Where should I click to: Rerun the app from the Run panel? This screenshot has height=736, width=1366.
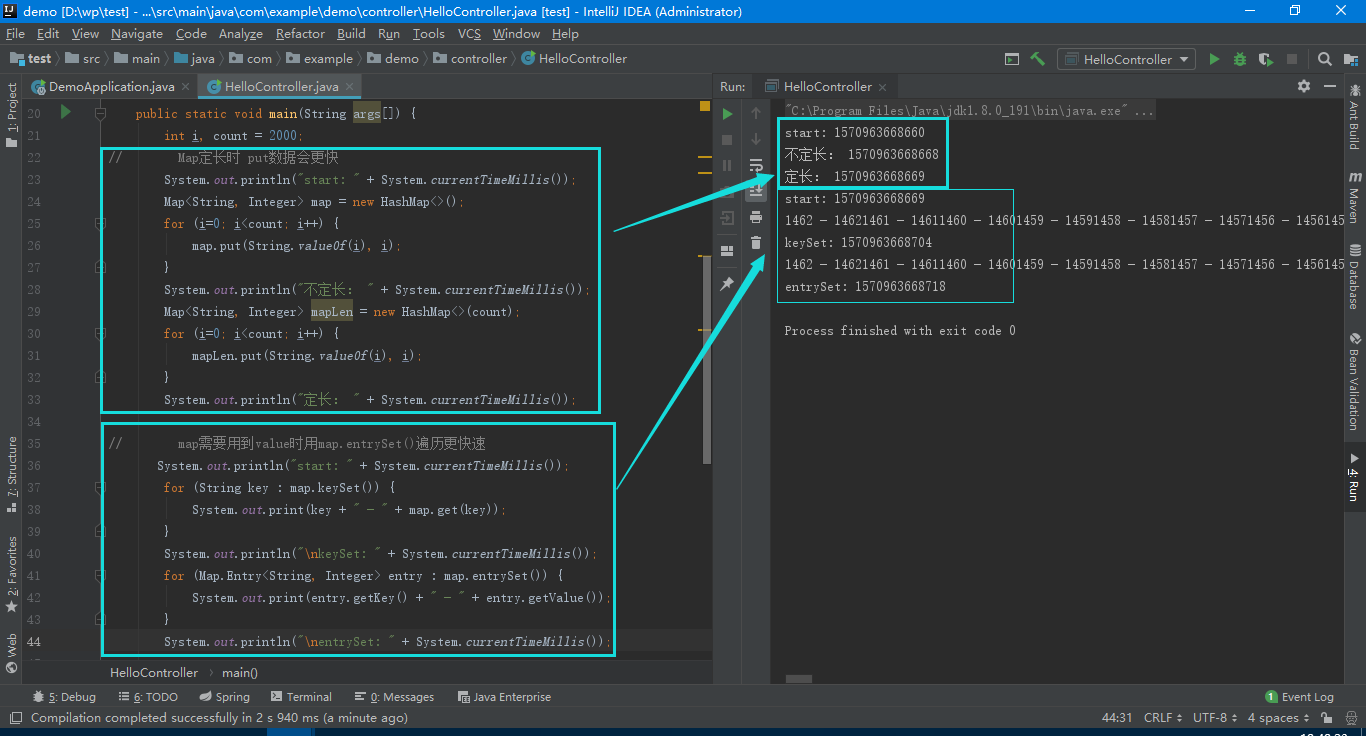point(727,113)
